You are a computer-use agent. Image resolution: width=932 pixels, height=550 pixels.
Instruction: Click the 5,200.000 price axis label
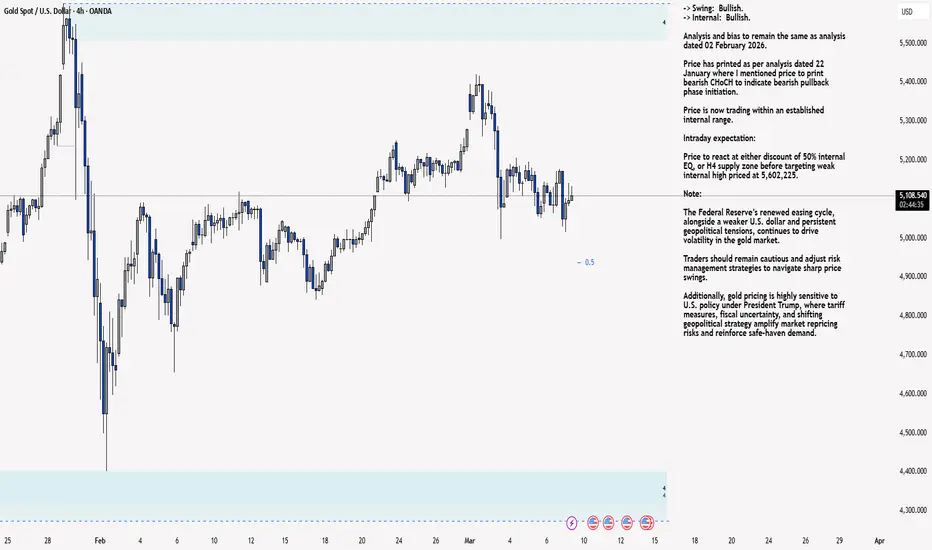pos(913,159)
